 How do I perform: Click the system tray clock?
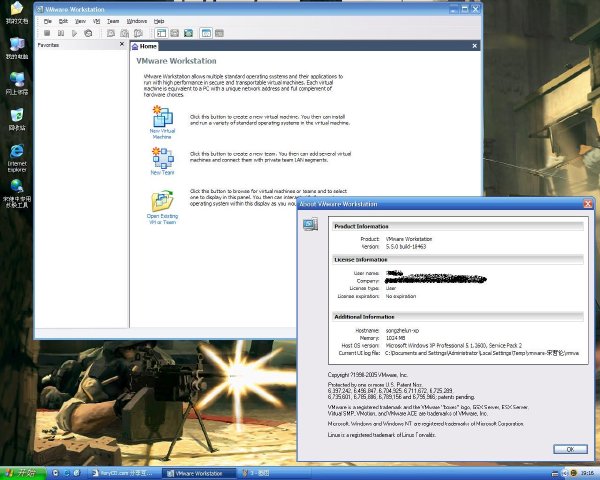588,473
